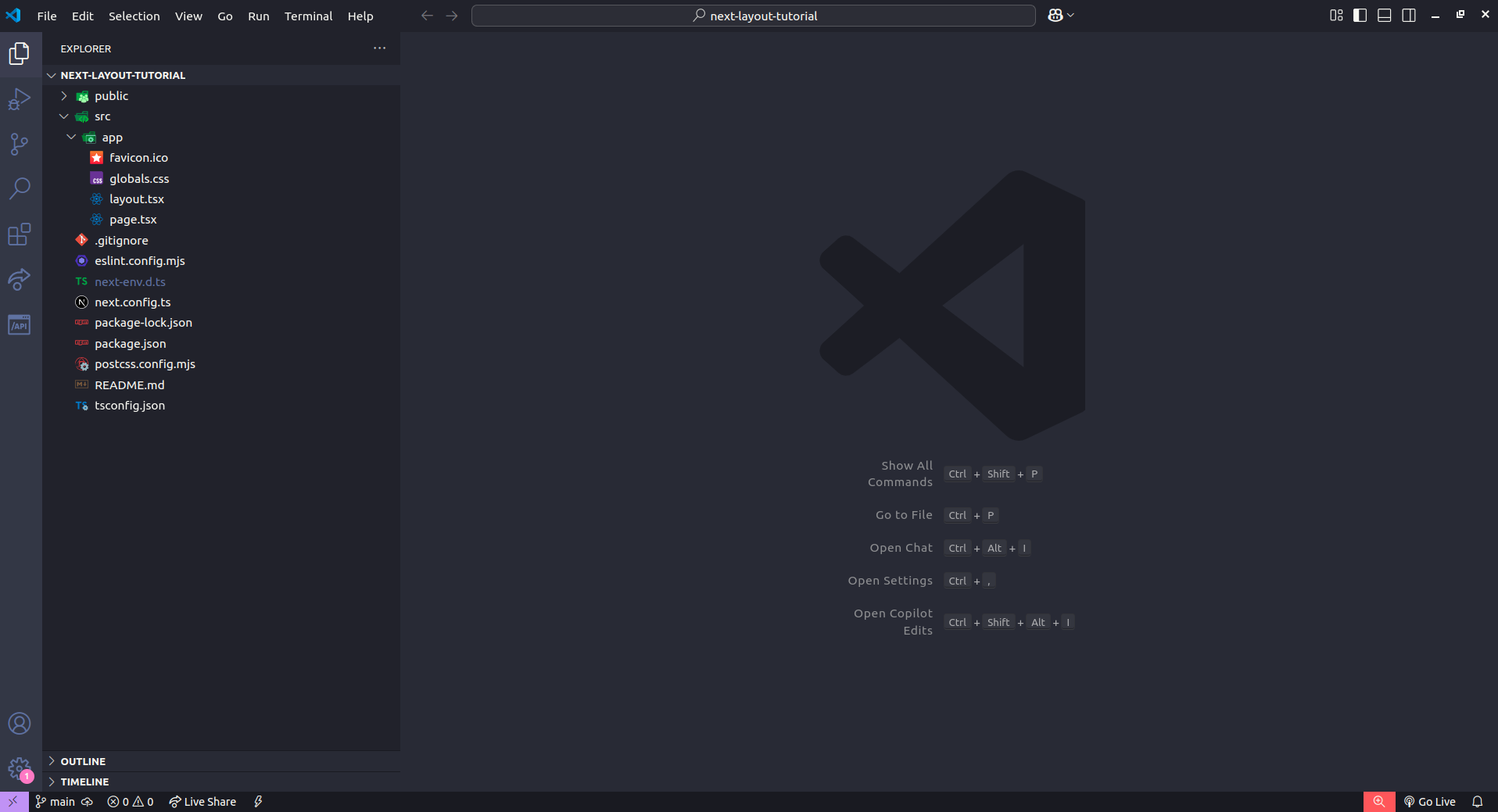Open the File menu
The height and width of the screenshot is (812, 1498).
click(x=47, y=16)
